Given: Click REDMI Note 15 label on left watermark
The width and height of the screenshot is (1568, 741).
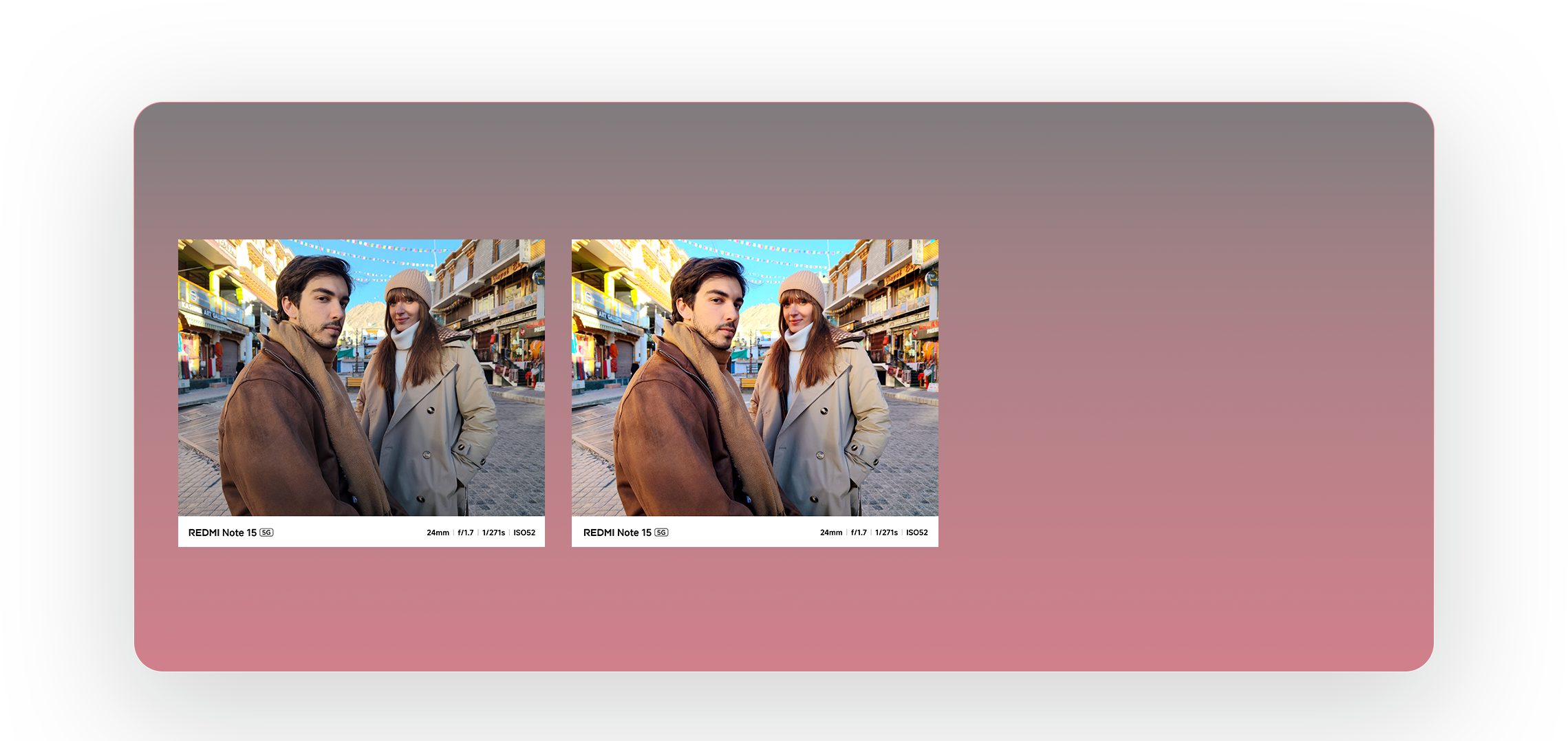Looking at the screenshot, I should tap(222, 533).
